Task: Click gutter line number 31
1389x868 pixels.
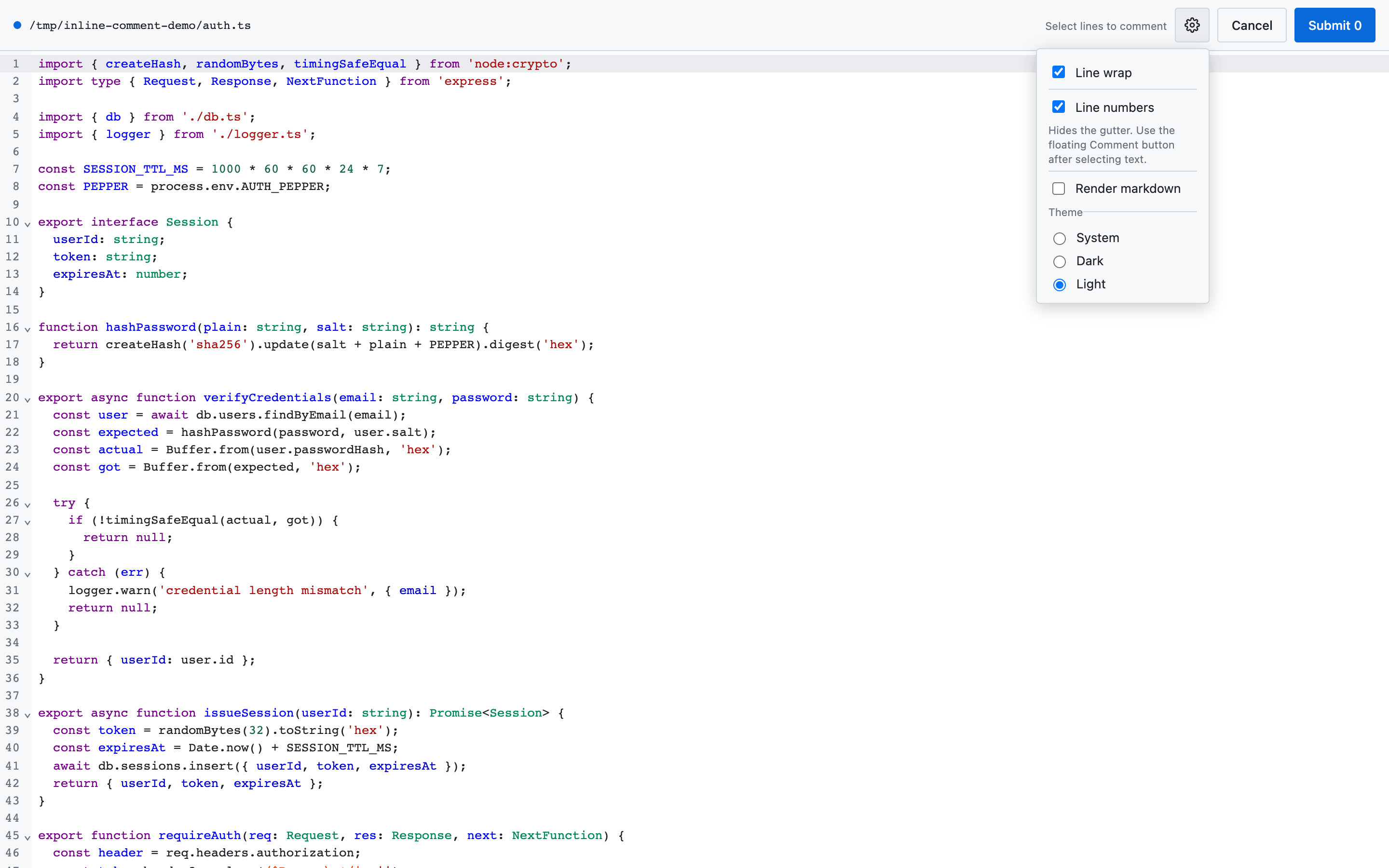Action: [12, 590]
